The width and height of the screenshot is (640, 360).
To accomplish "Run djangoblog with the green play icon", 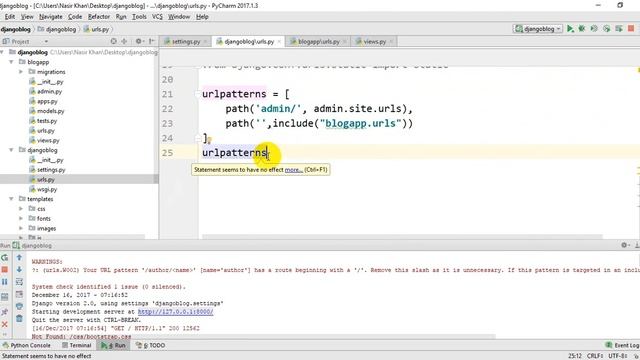I will [x=570, y=29].
